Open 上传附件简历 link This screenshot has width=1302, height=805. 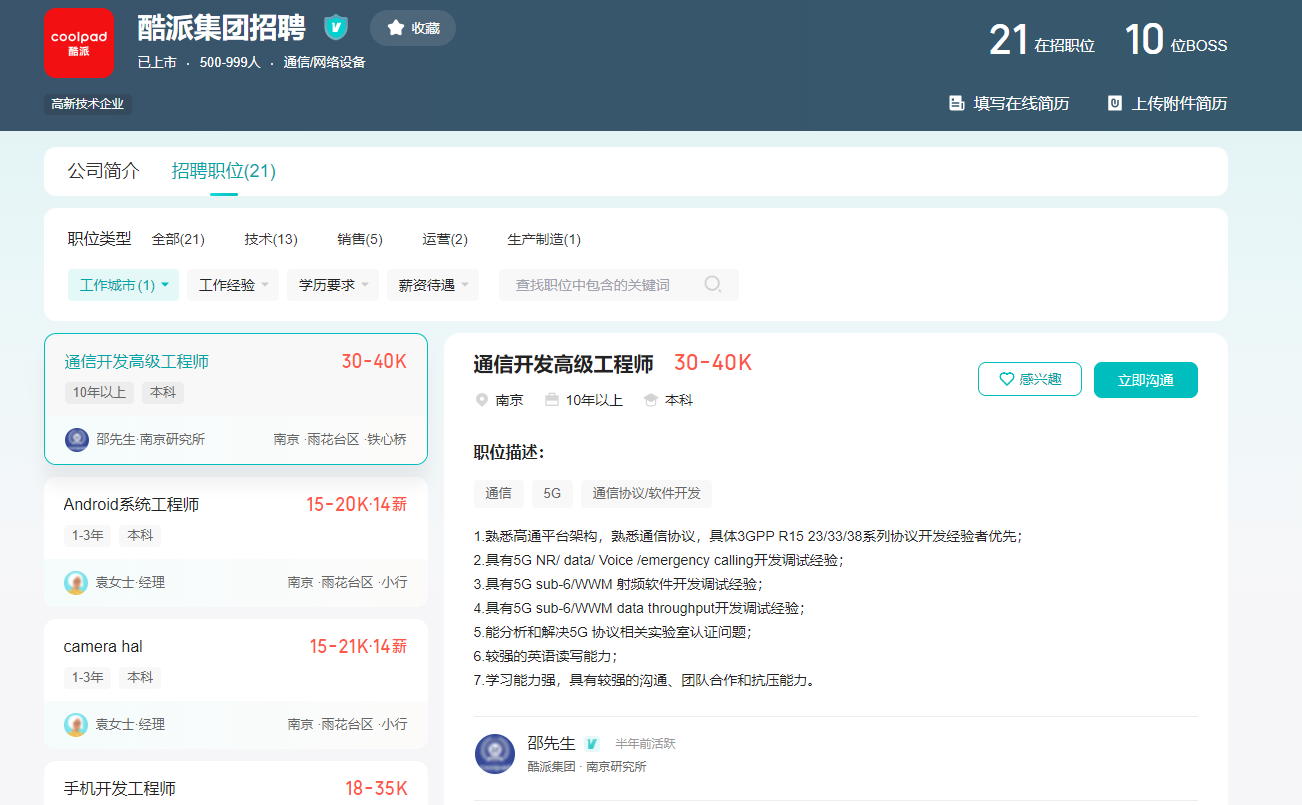1167,103
